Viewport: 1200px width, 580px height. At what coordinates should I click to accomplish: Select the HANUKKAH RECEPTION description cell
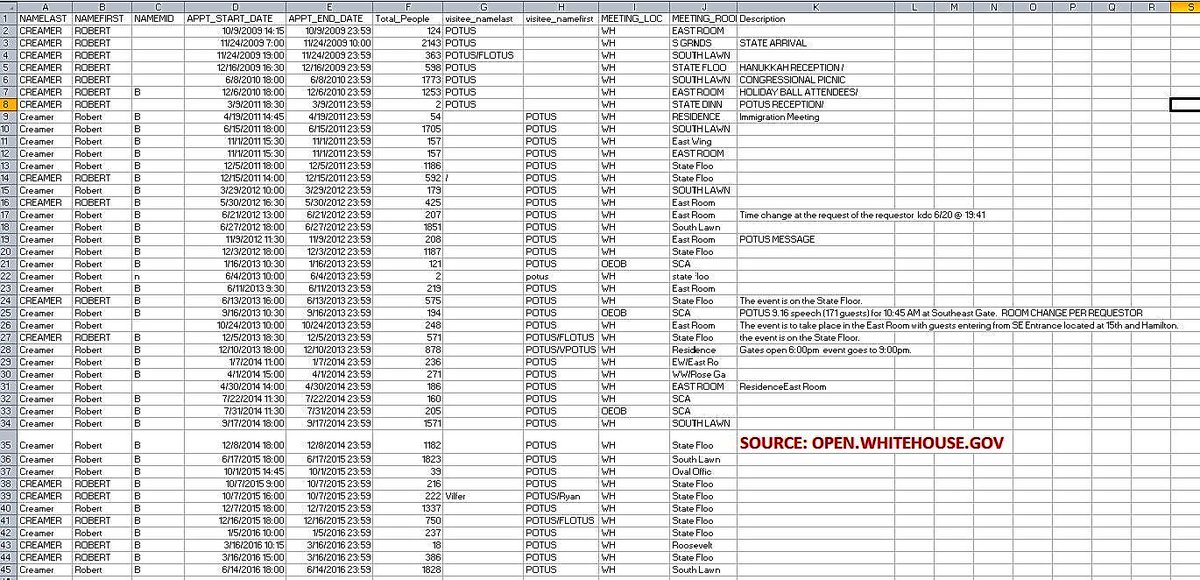(815, 68)
